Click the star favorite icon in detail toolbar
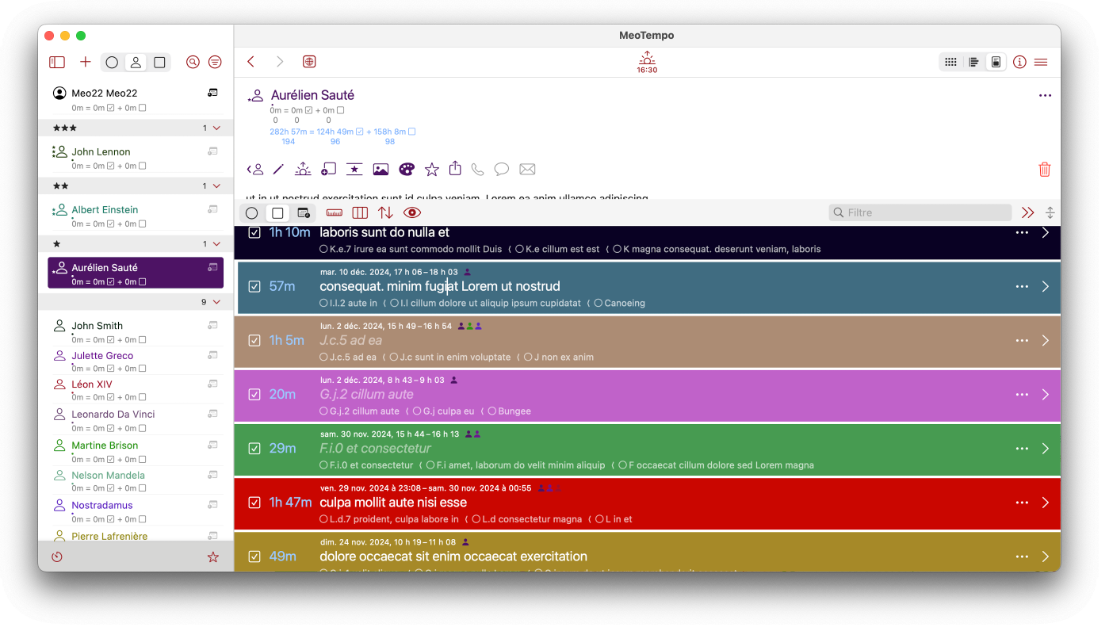 click(431, 170)
